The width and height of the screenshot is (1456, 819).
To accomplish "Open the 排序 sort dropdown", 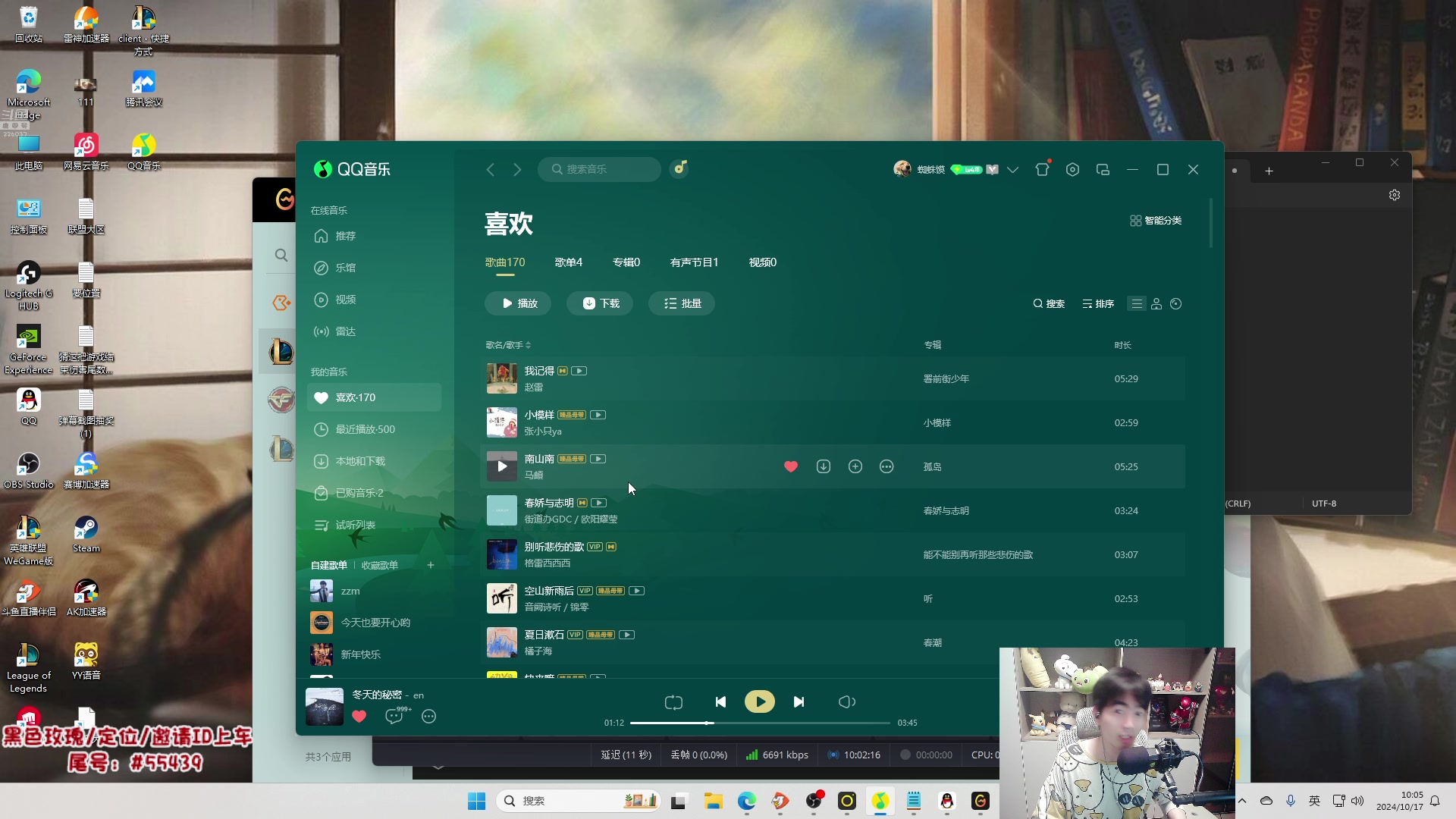I will tap(1098, 304).
